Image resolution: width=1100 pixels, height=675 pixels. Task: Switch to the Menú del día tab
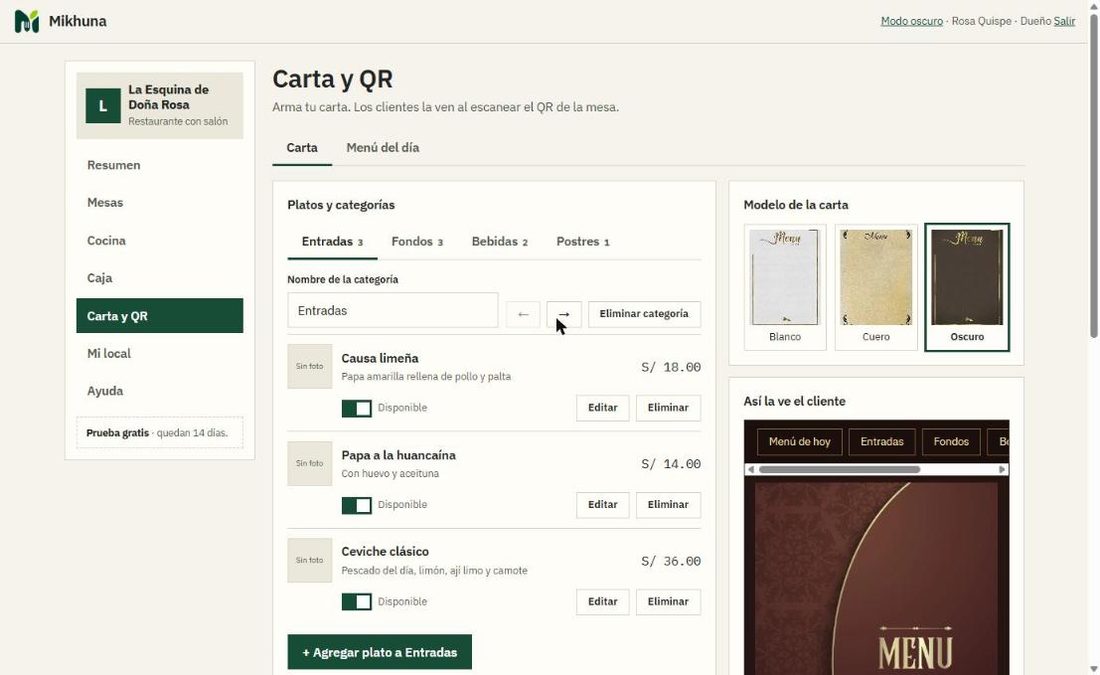[x=382, y=148]
